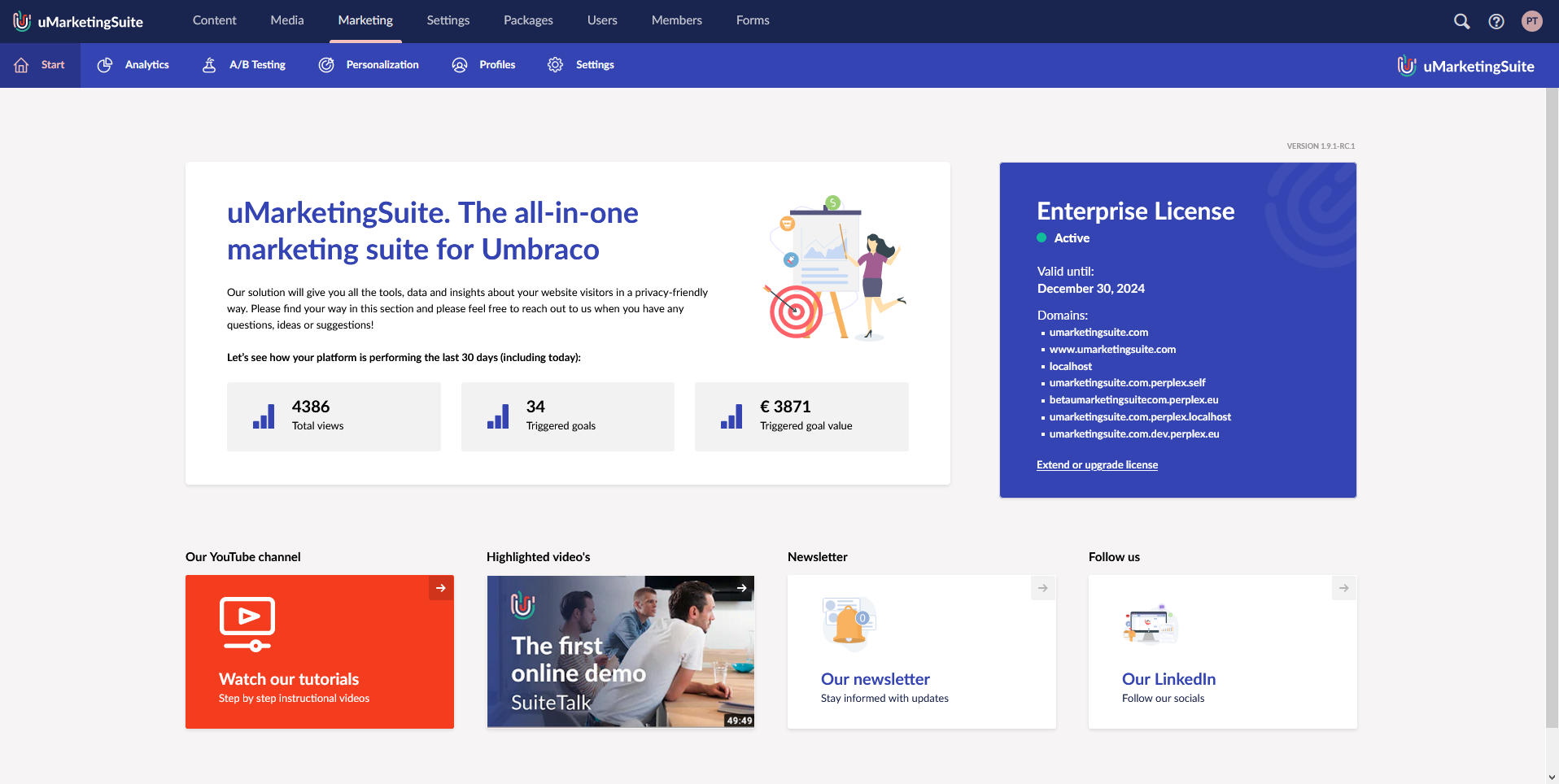Image resolution: width=1559 pixels, height=784 pixels.
Task: Click the Profiles person icon
Action: [x=460, y=65]
